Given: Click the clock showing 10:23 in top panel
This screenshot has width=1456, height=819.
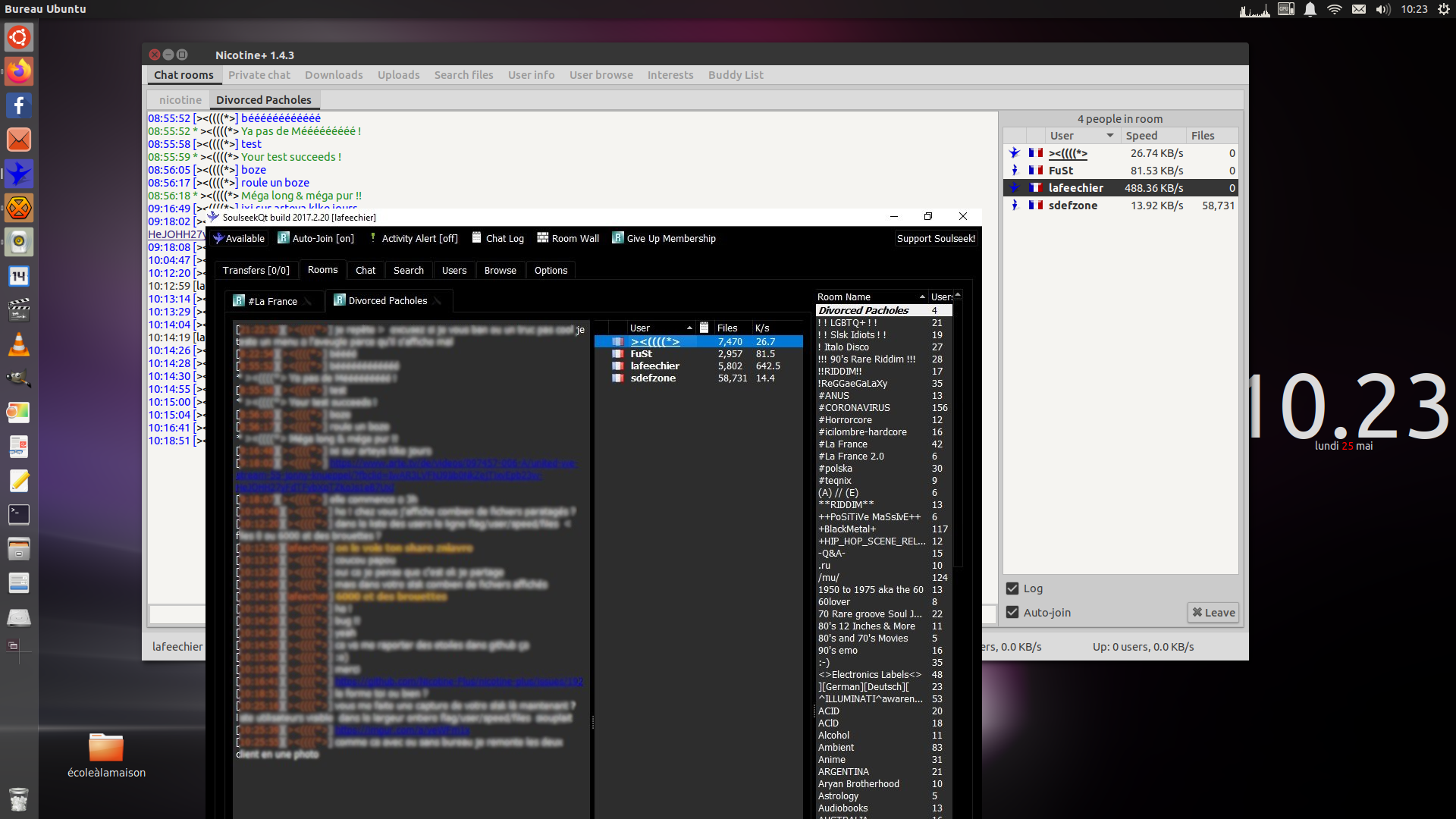Looking at the screenshot, I should (x=1414, y=9).
